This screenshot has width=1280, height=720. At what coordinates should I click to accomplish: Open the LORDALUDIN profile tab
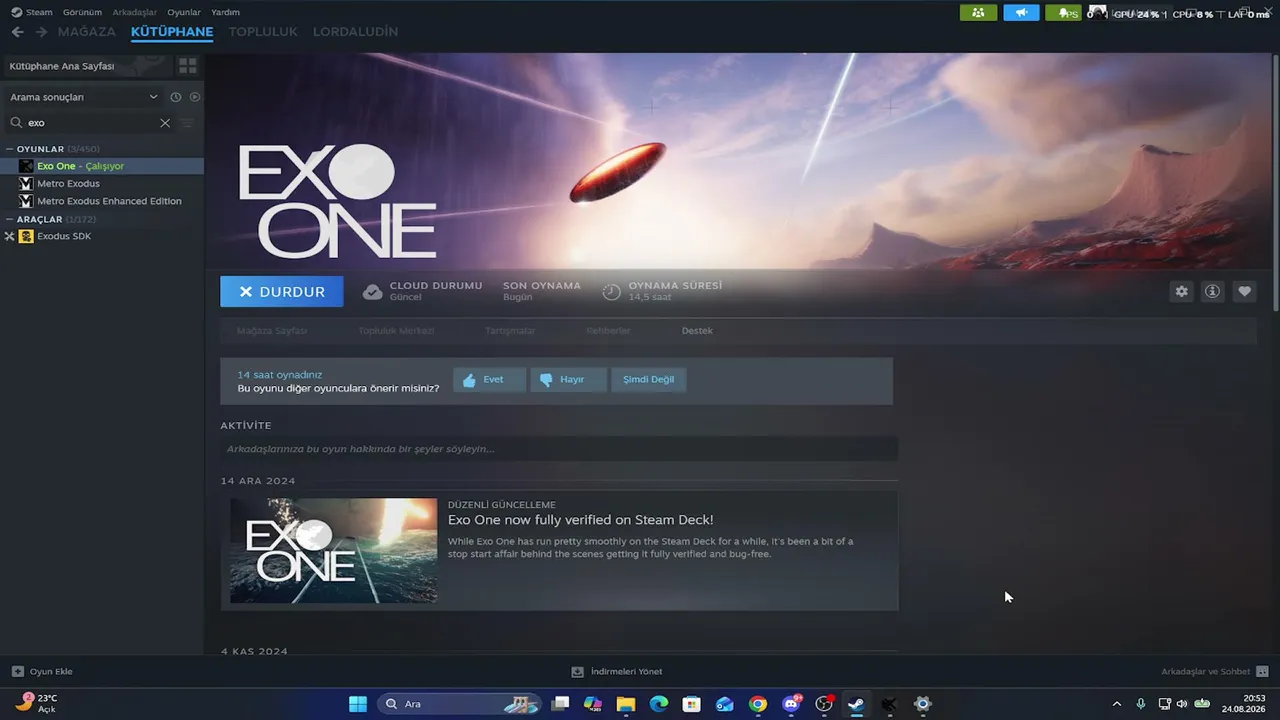pyautogui.click(x=355, y=32)
